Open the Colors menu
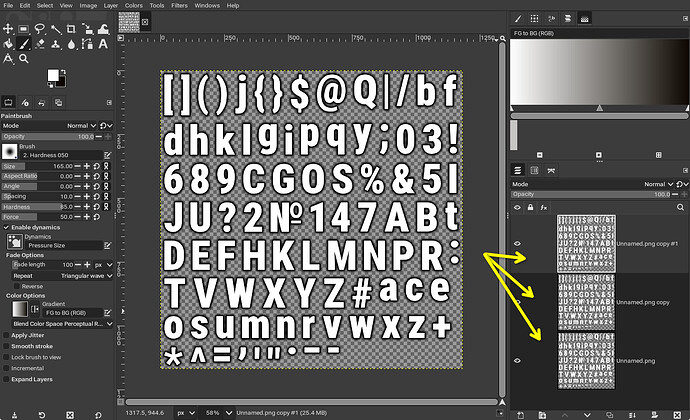The height and width of the screenshot is (420, 690). (x=133, y=5)
